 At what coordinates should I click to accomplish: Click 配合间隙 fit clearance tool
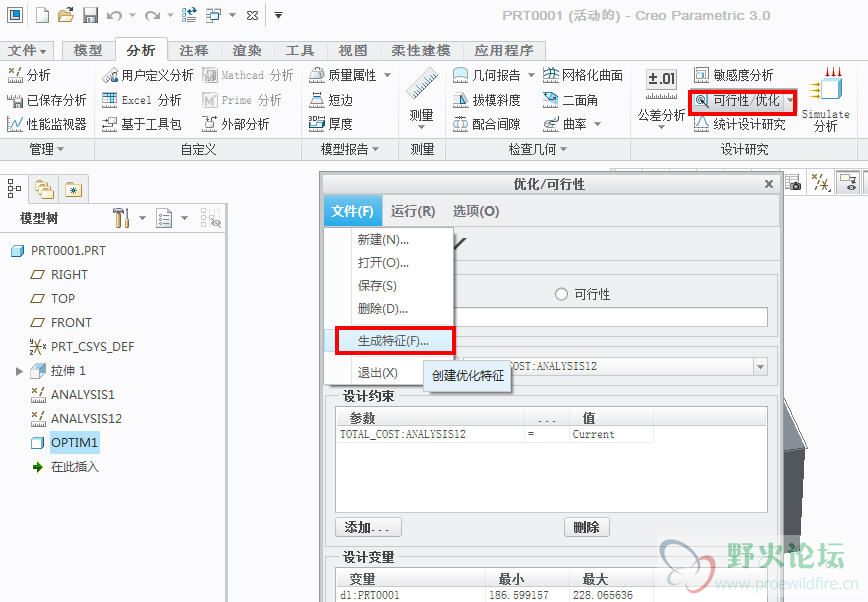click(x=487, y=124)
